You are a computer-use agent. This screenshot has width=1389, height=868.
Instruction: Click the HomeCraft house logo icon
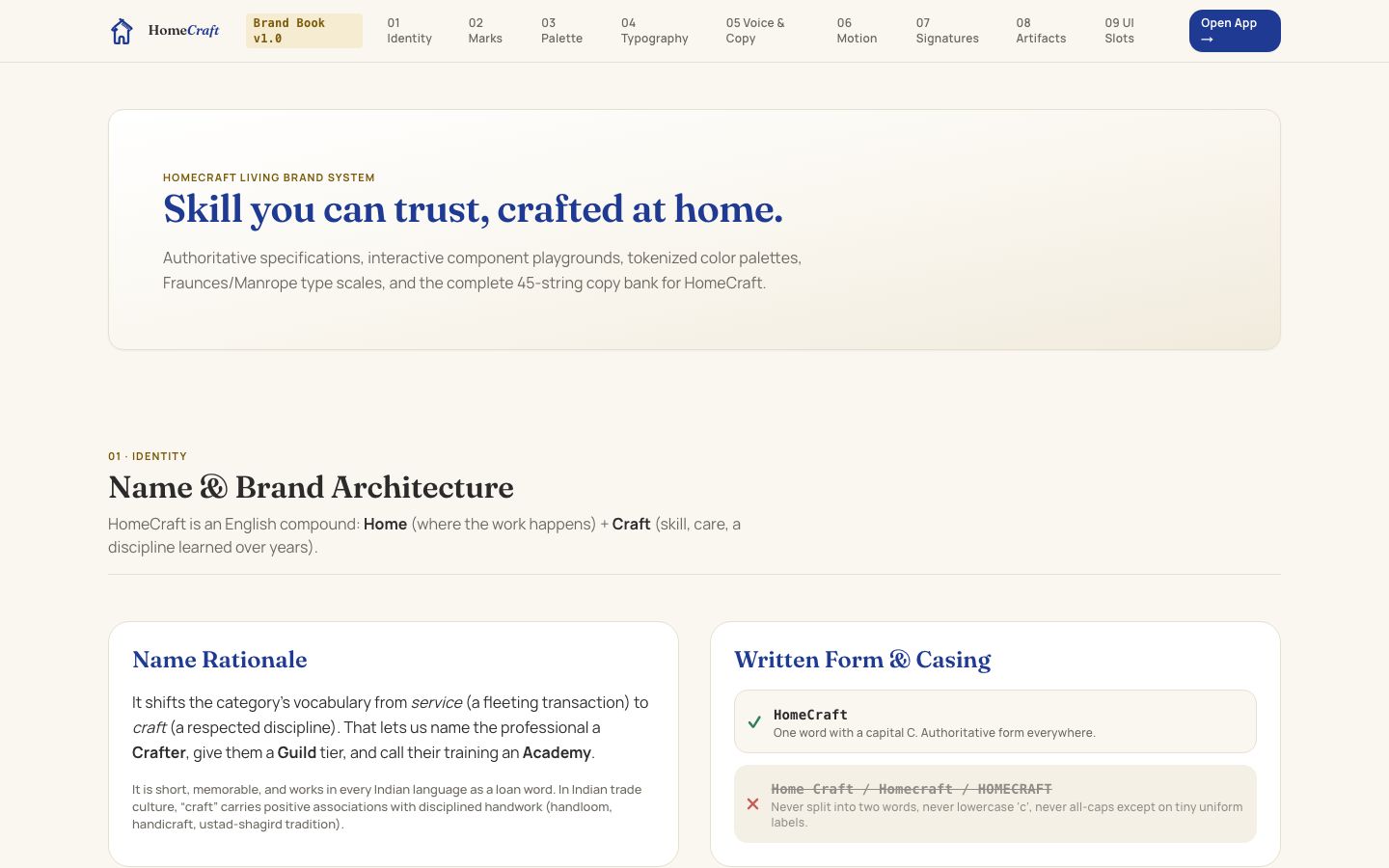click(x=122, y=31)
